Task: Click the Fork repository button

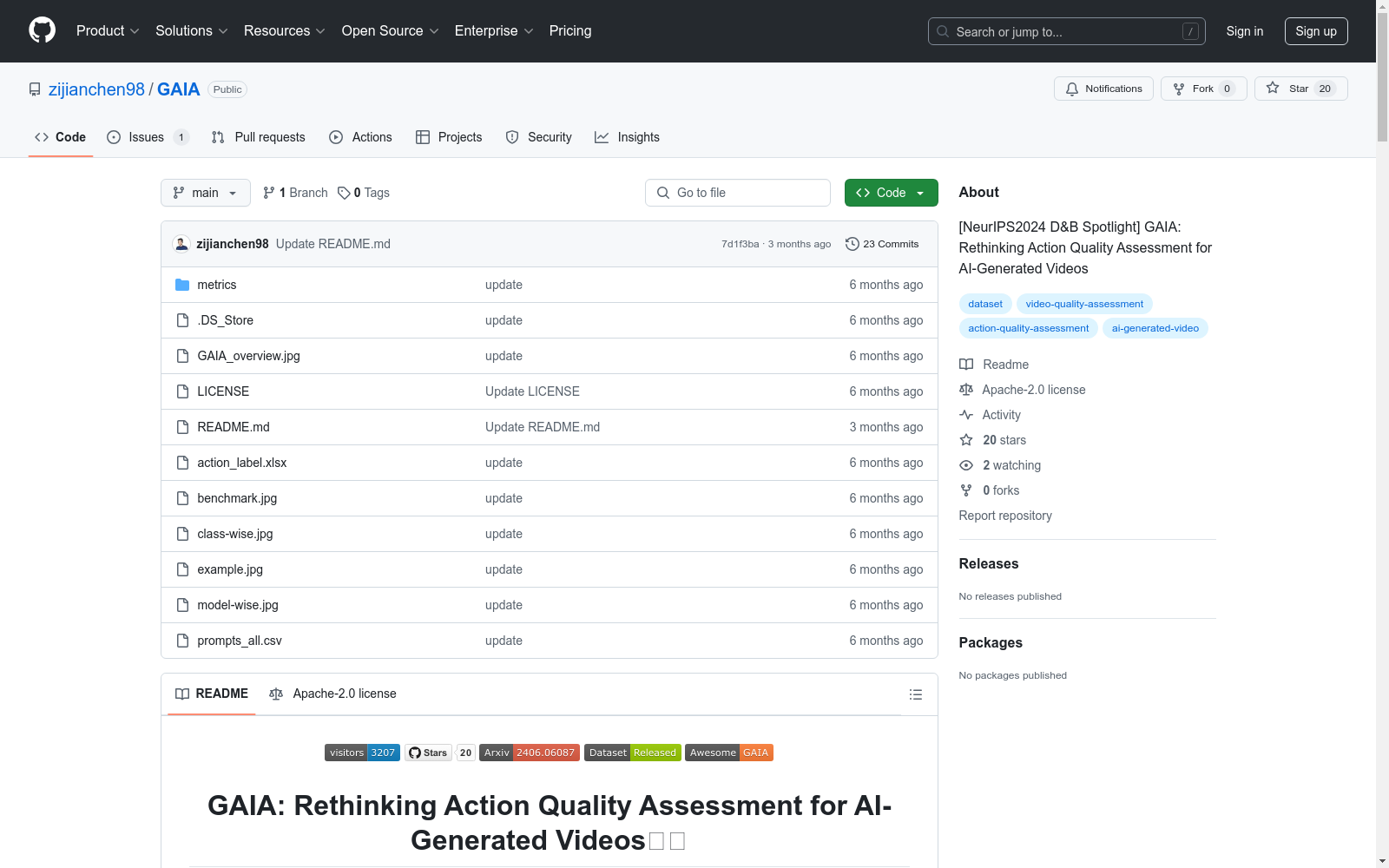Action: pyautogui.click(x=1203, y=89)
